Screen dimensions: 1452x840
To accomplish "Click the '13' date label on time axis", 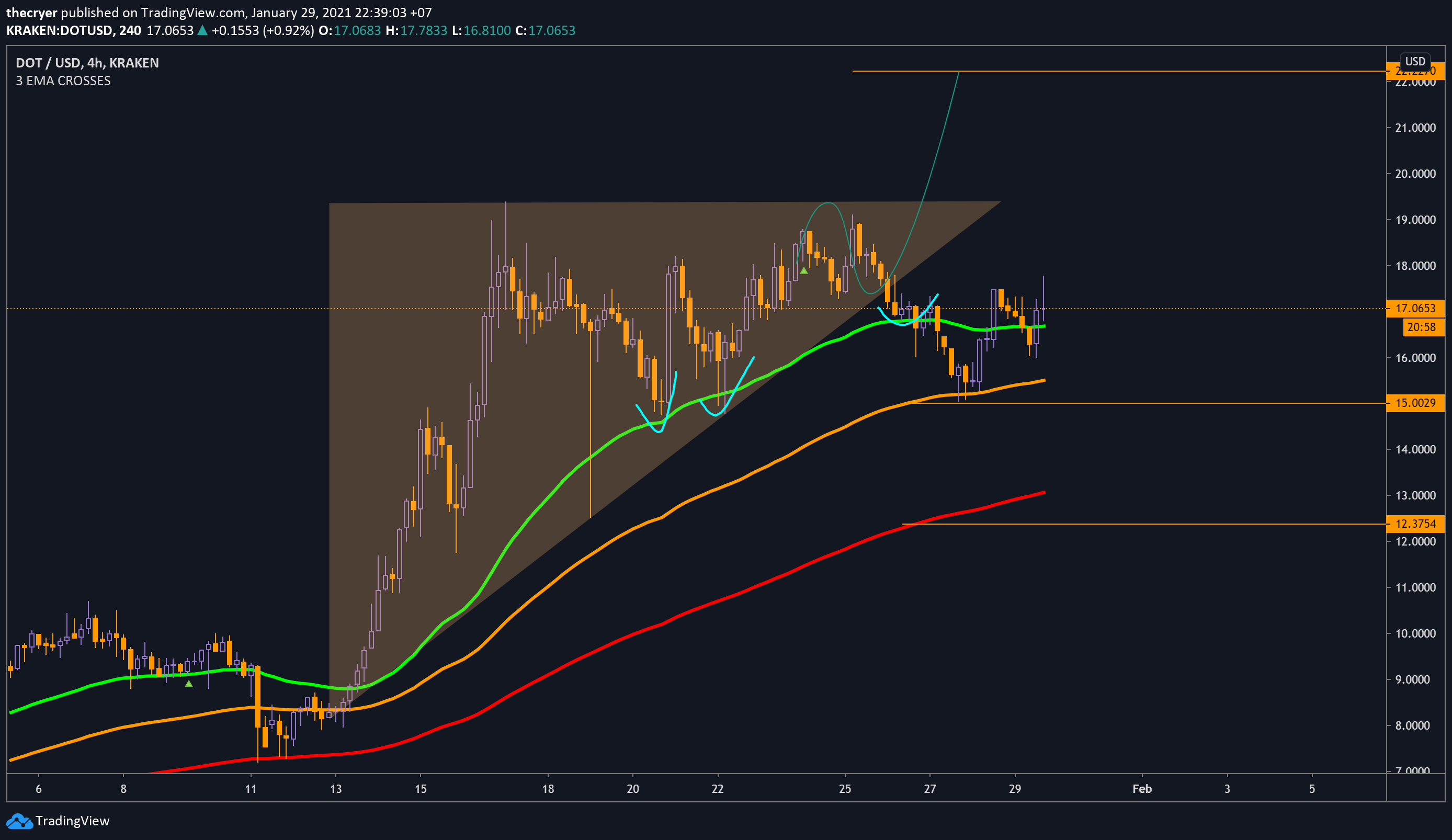I will click(335, 789).
